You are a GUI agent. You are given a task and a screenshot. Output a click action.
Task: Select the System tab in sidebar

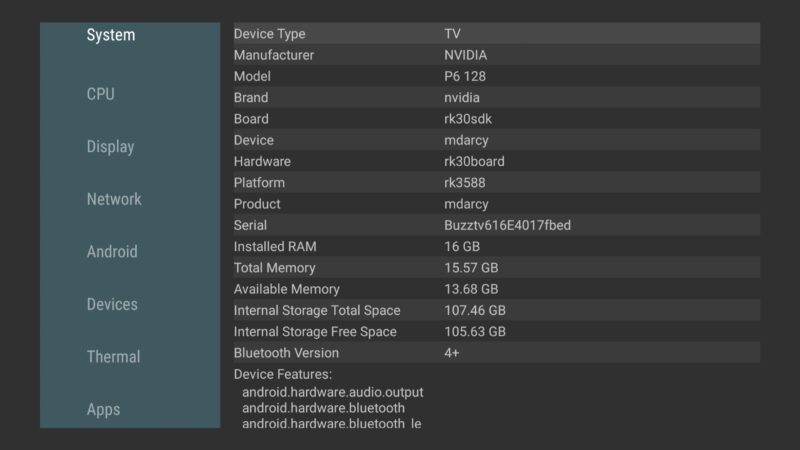pyautogui.click(x=111, y=35)
